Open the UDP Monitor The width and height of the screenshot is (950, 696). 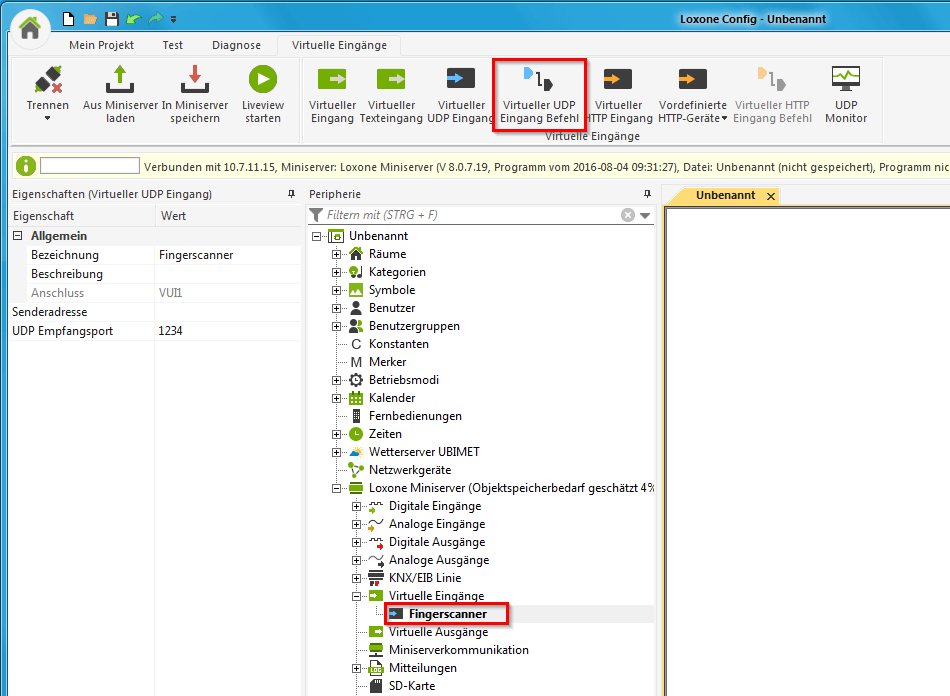[846, 80]
